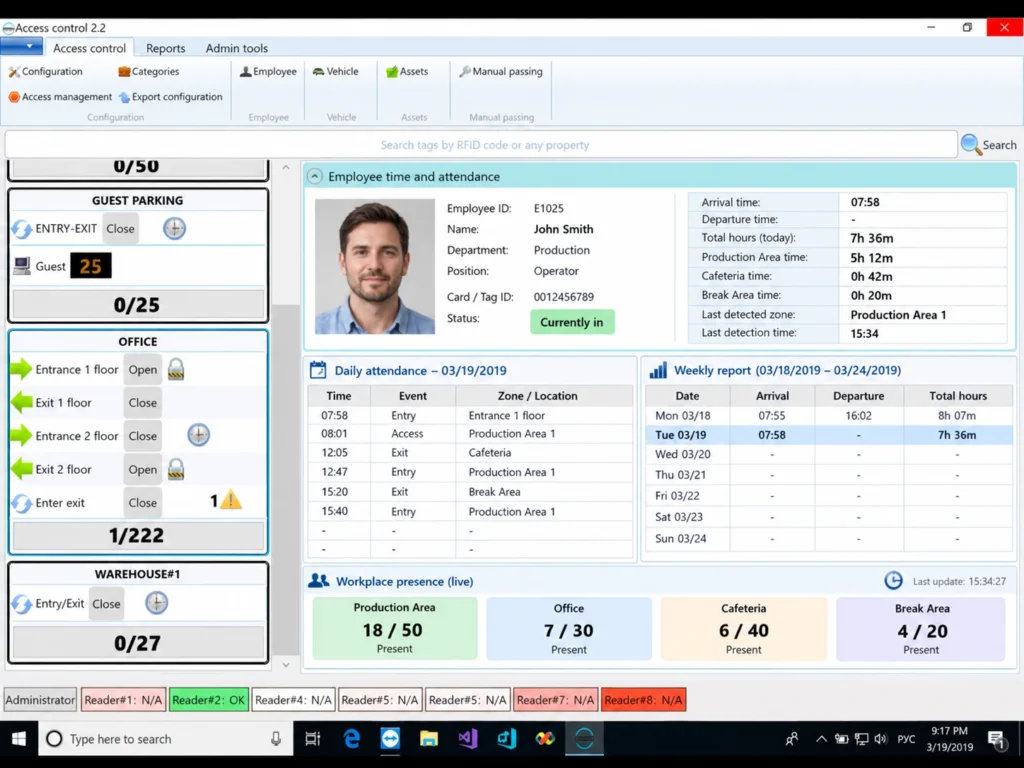Switch to the Access control tab
Image resolution: width=1024 pixels, height=768 pixels.
pyautogui.click(x=89, y=48)
